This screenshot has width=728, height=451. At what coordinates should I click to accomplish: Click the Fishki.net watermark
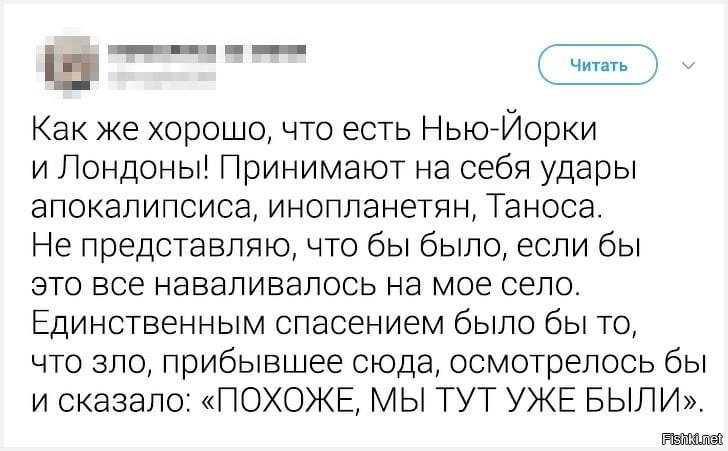(x=692, y=438)
